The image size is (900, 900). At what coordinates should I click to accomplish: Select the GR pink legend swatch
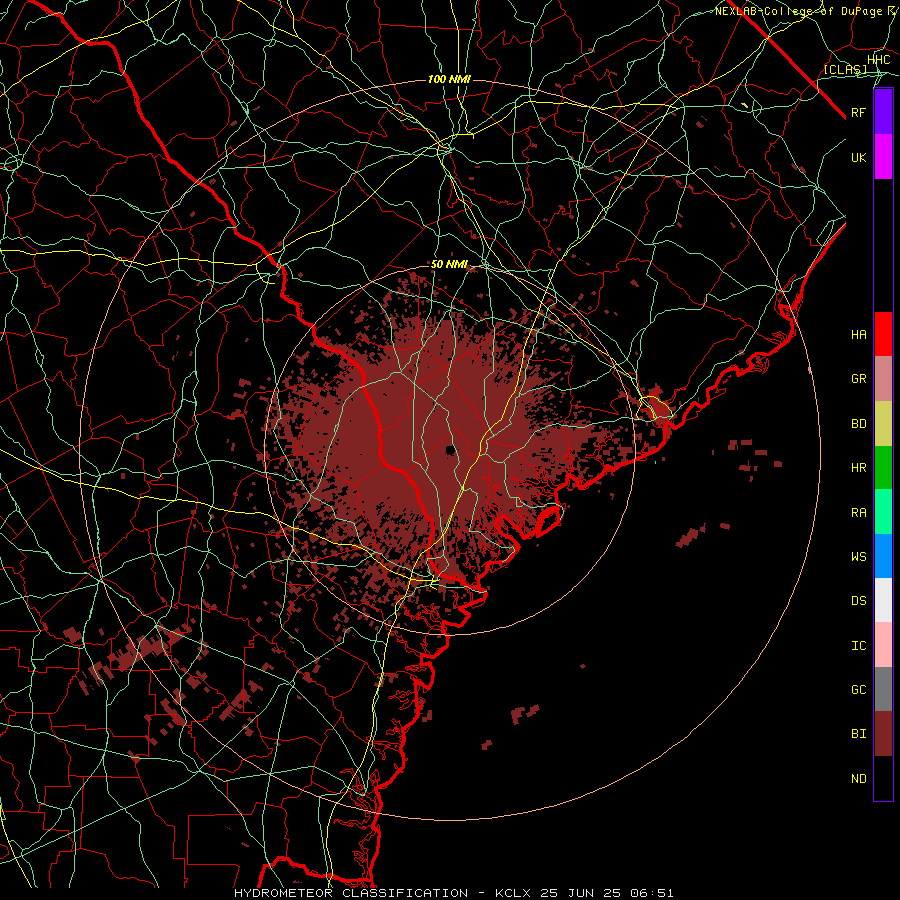coord(883,379)
